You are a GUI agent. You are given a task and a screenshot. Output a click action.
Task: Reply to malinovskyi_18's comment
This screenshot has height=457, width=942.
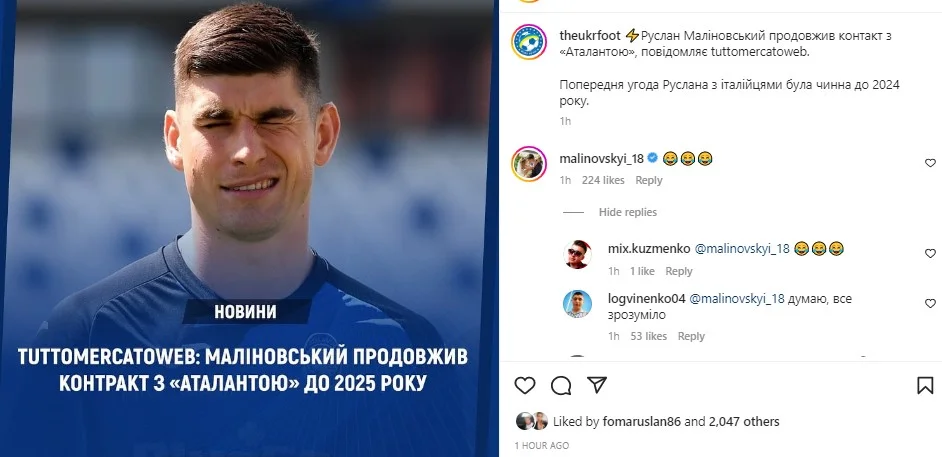pos(649,180)
